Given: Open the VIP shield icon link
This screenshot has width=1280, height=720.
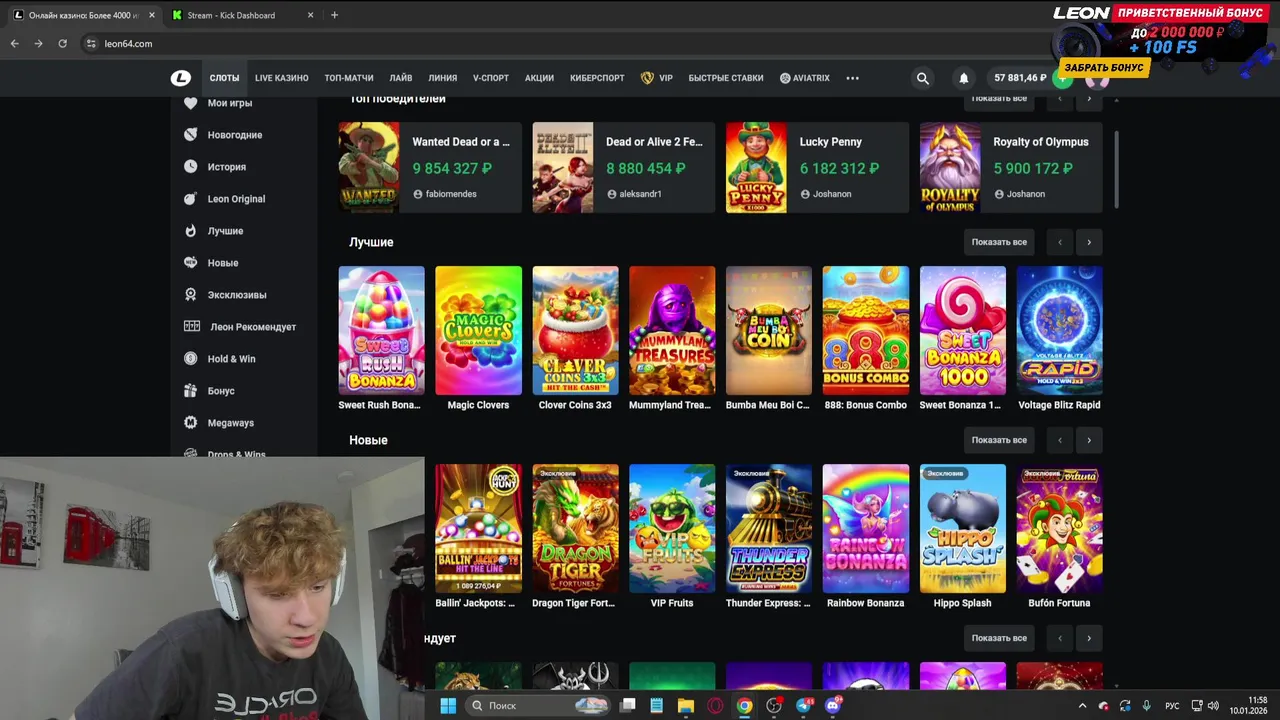Looking at the screenshot, I should tap(657, 78).
